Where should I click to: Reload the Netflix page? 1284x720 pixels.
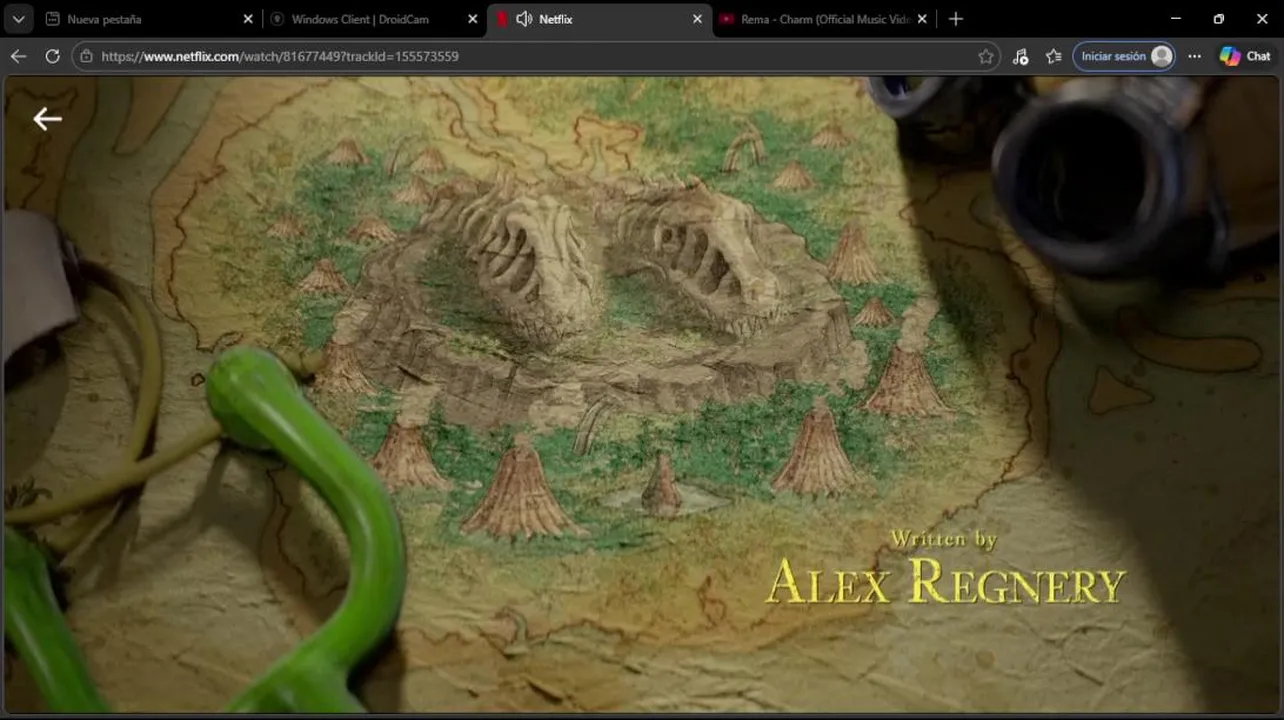point(52,56)
